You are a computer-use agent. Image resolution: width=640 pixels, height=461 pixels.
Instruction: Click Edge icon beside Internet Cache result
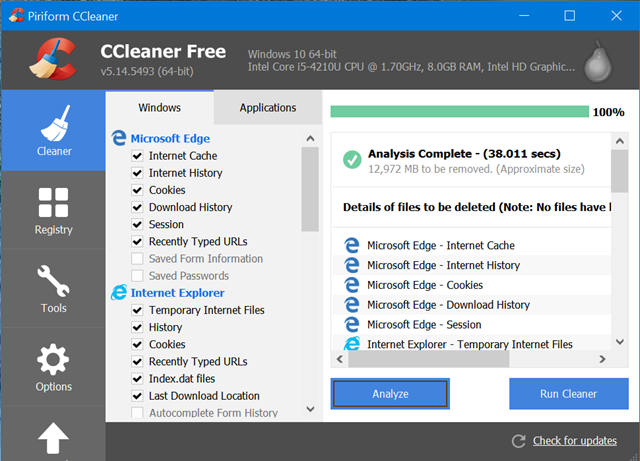click(x=351, y=245)
